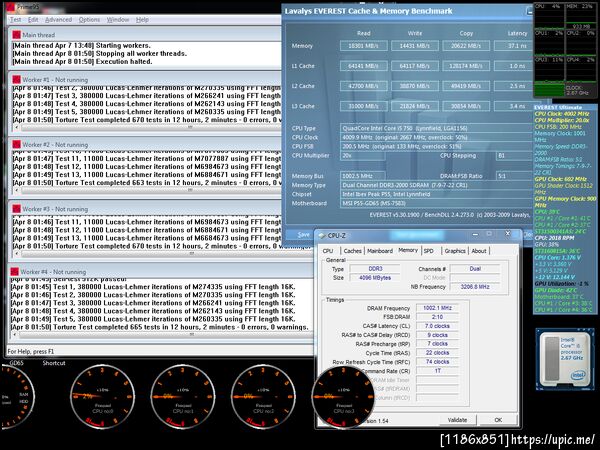
Task: Click the FSB:DRAM 2:10 value
Action: coord(437,317)
